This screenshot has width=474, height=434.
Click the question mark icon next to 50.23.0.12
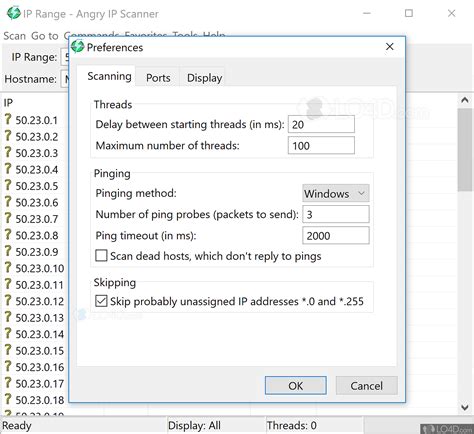coord(8,300)
